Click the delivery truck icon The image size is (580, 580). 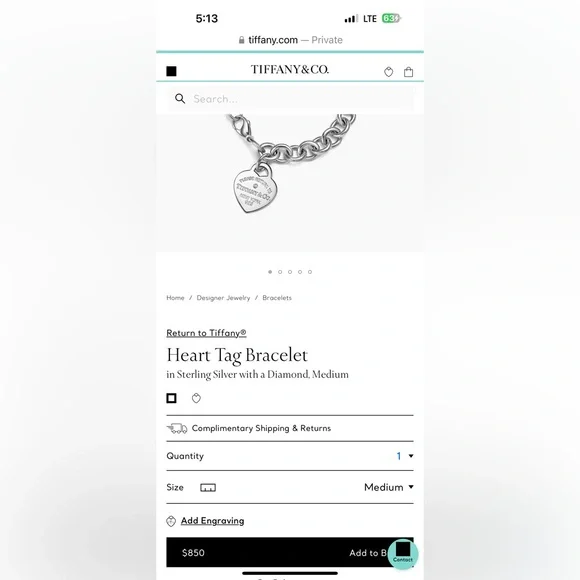(x=177, y=428)
